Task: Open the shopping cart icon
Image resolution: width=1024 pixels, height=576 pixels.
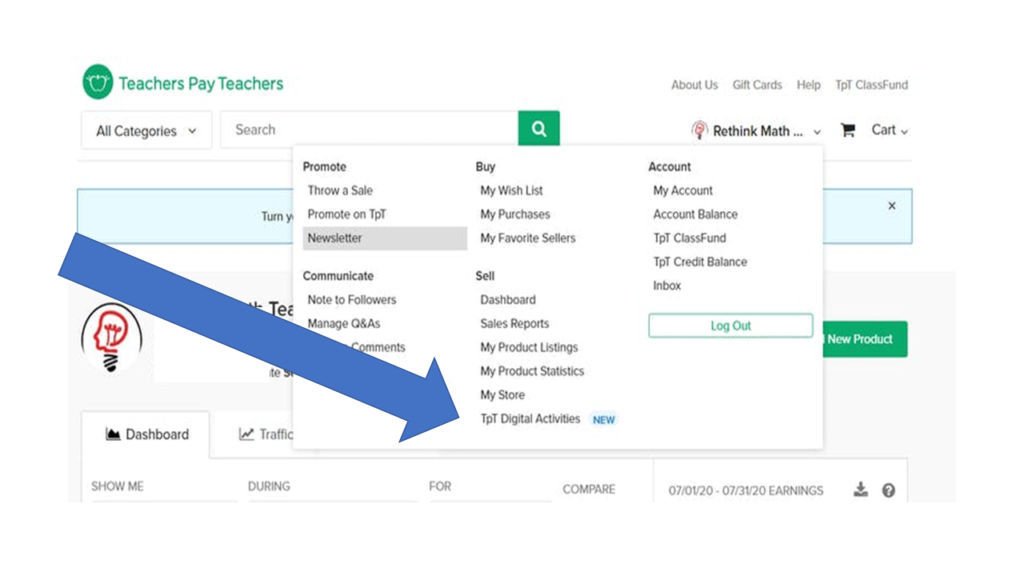Action: click(848, 130)
